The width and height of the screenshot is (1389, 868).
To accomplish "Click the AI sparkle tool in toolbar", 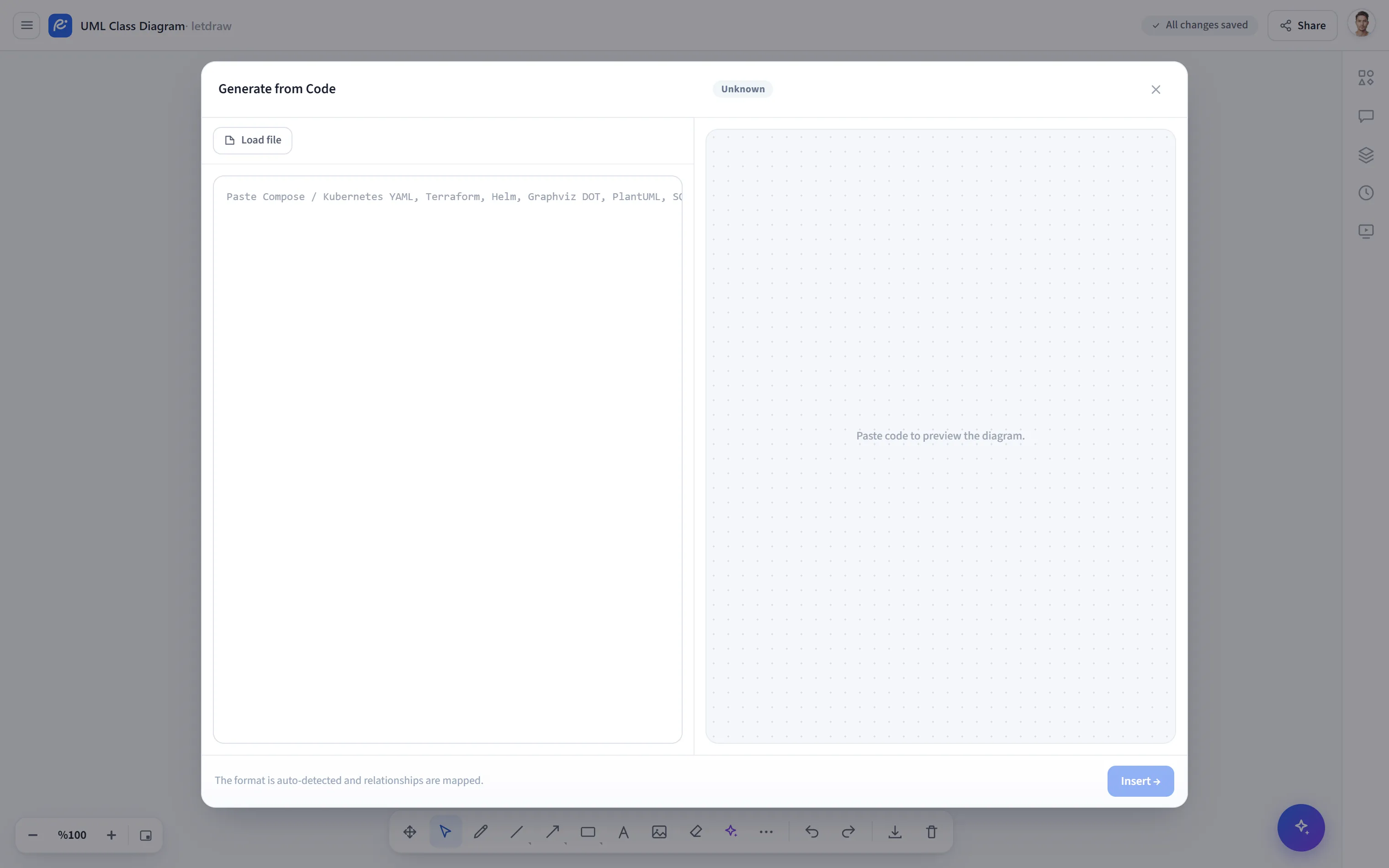I will [731, 832].
